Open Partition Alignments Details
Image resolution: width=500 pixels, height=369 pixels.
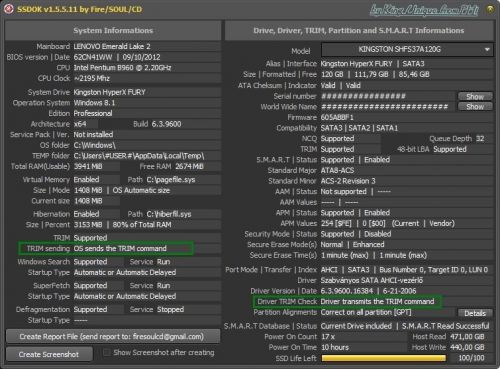tap(475, 313)
